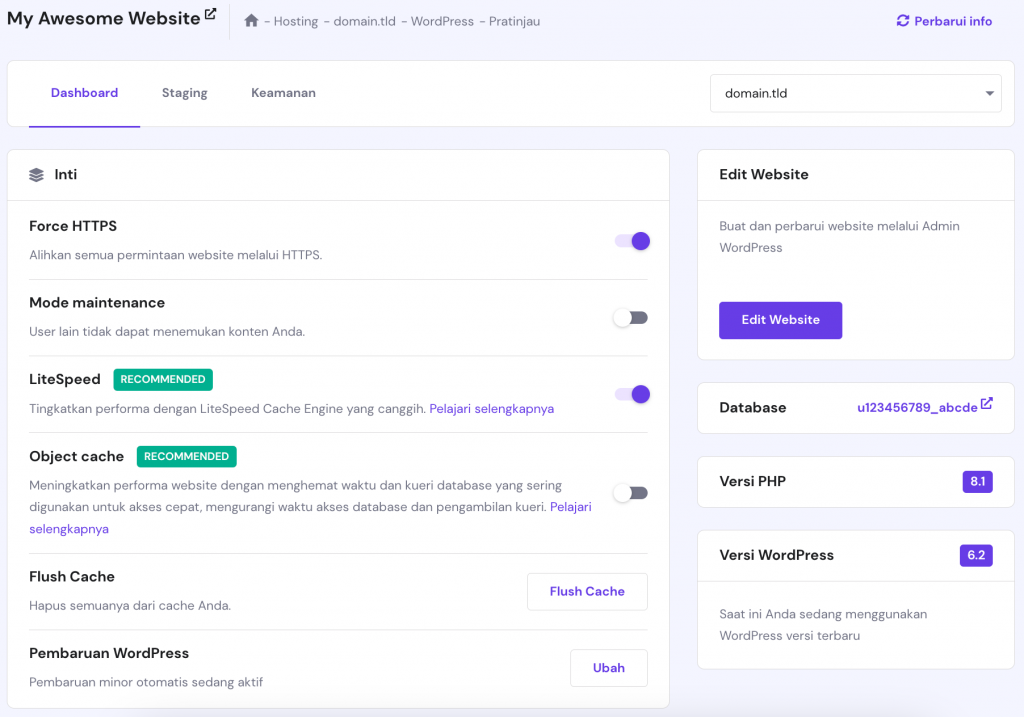Click Hosting in the breadcrumb trail

pos(296,21)
